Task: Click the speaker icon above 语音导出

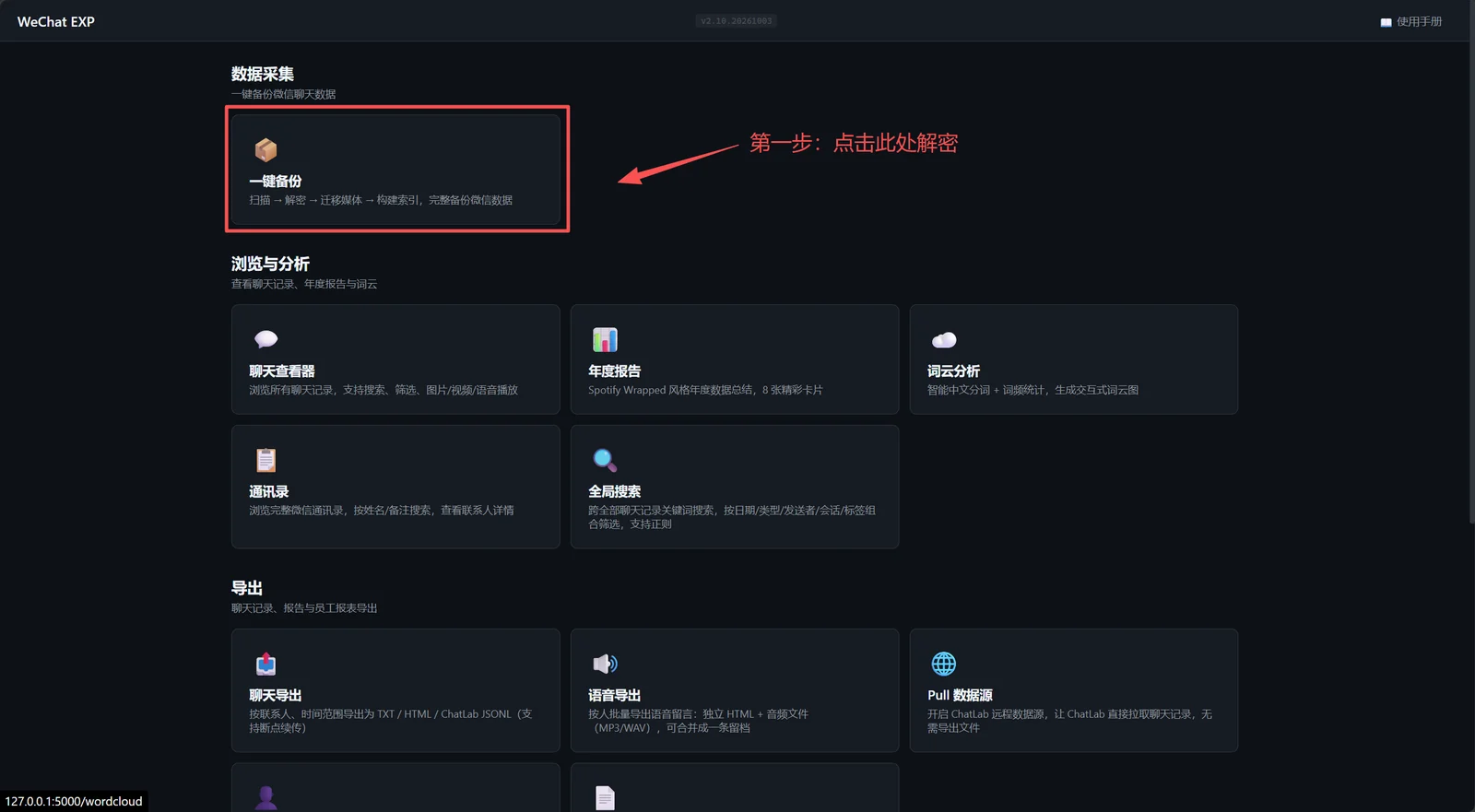Action: tap(605, 664)
